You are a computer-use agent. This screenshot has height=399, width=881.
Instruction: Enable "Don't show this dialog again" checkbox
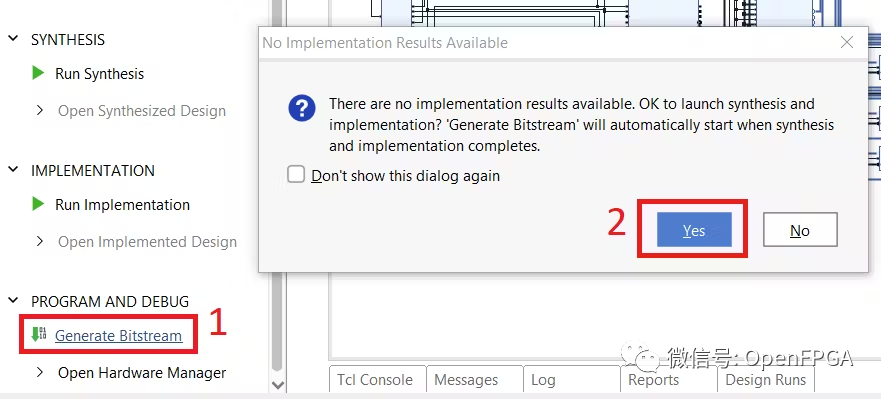[x=296, y=175]
